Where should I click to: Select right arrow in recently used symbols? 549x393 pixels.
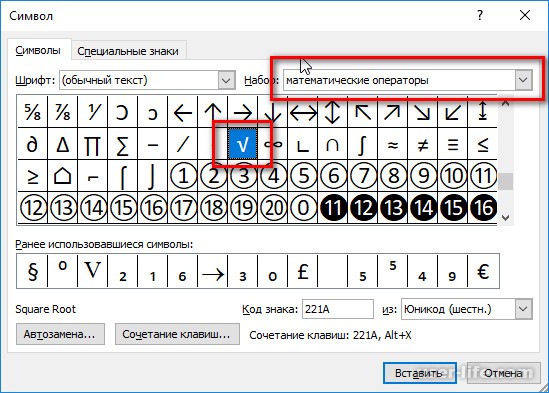click(x=213, y=271)
